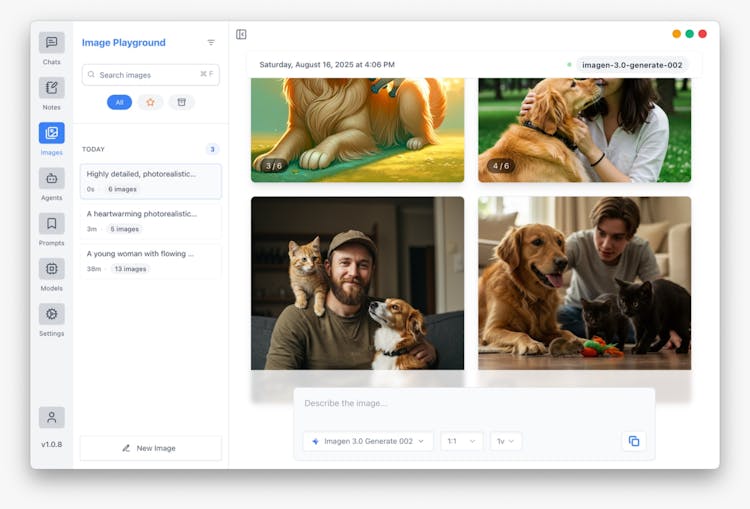The image size is (750, 509).
Task: Go to the Agents robot icon
Action: pos(51,179)
